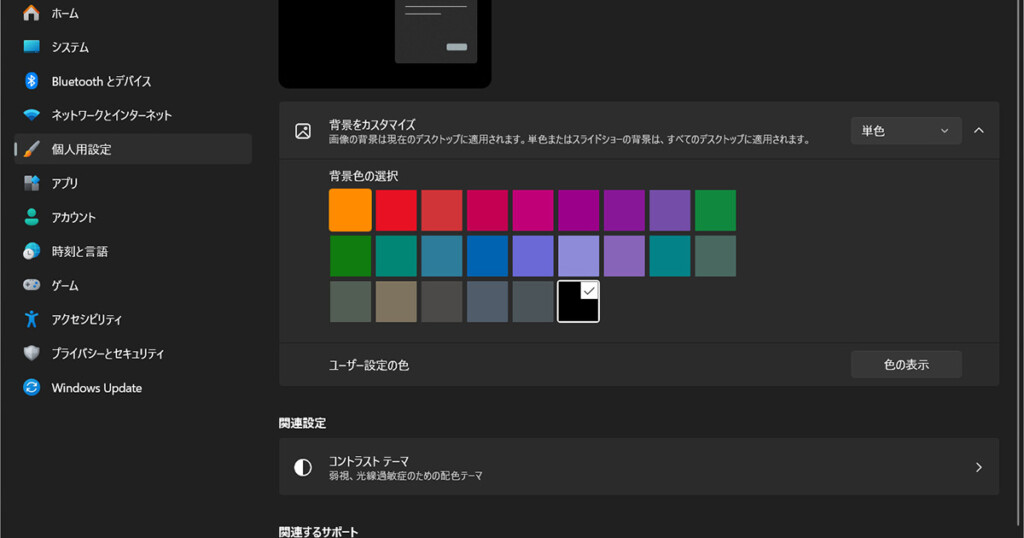1024x538 pixels.
Task: Pick the purple swatch seventh in top row
Action: click(624, 210)
